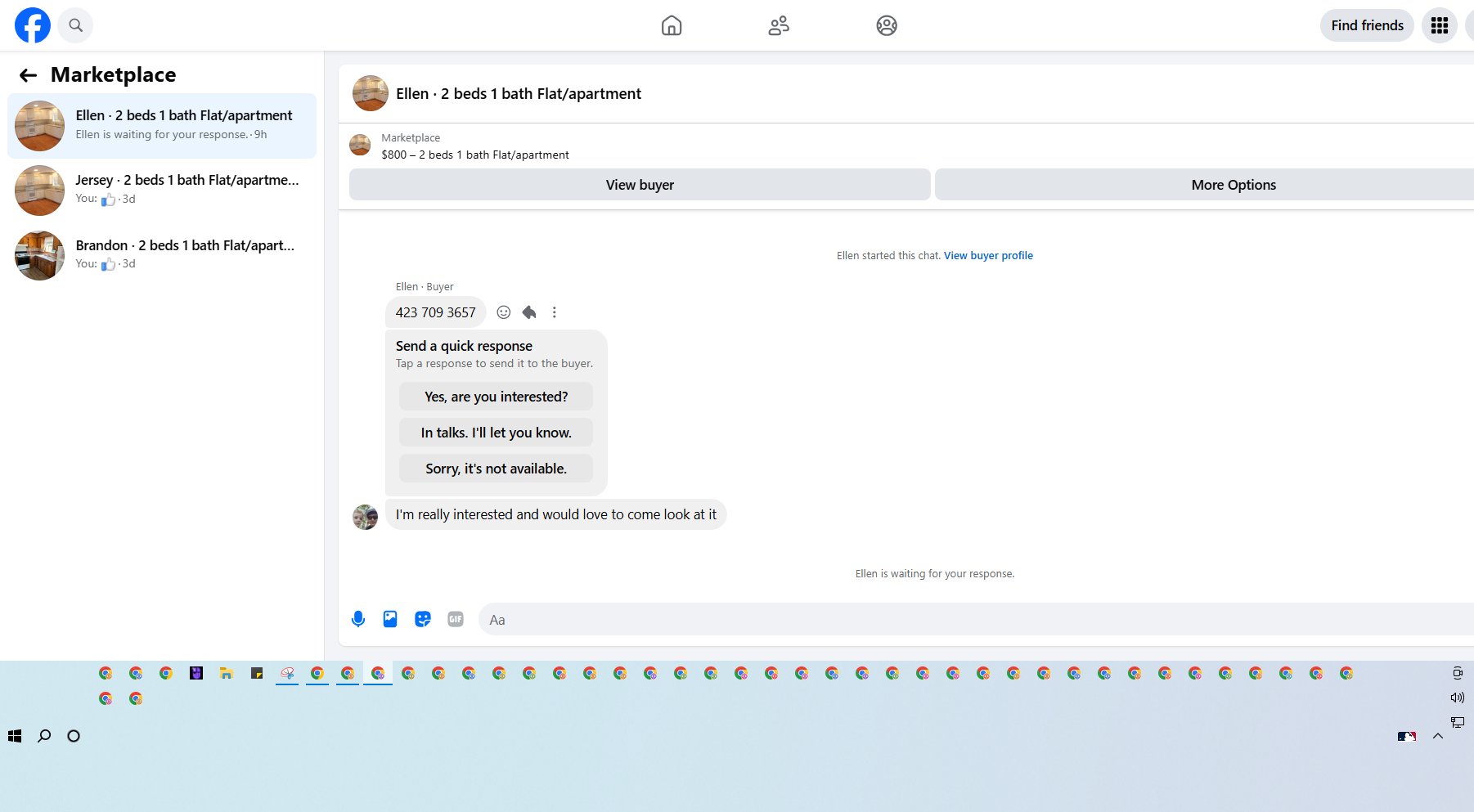Open the Jersey conversation
The image size is (1474, 812).
point(162,191)
